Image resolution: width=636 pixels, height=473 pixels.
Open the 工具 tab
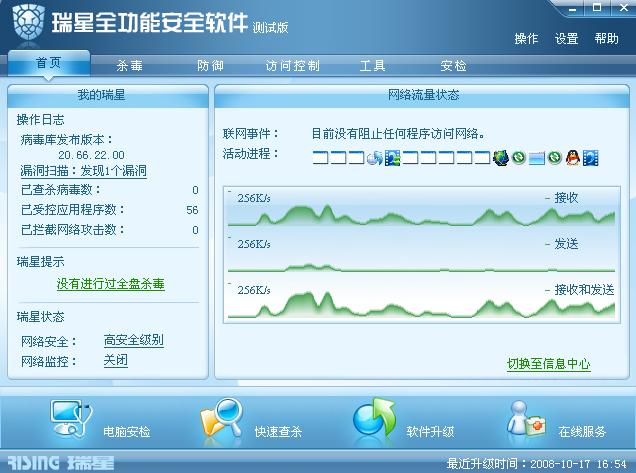coord(372,65)
